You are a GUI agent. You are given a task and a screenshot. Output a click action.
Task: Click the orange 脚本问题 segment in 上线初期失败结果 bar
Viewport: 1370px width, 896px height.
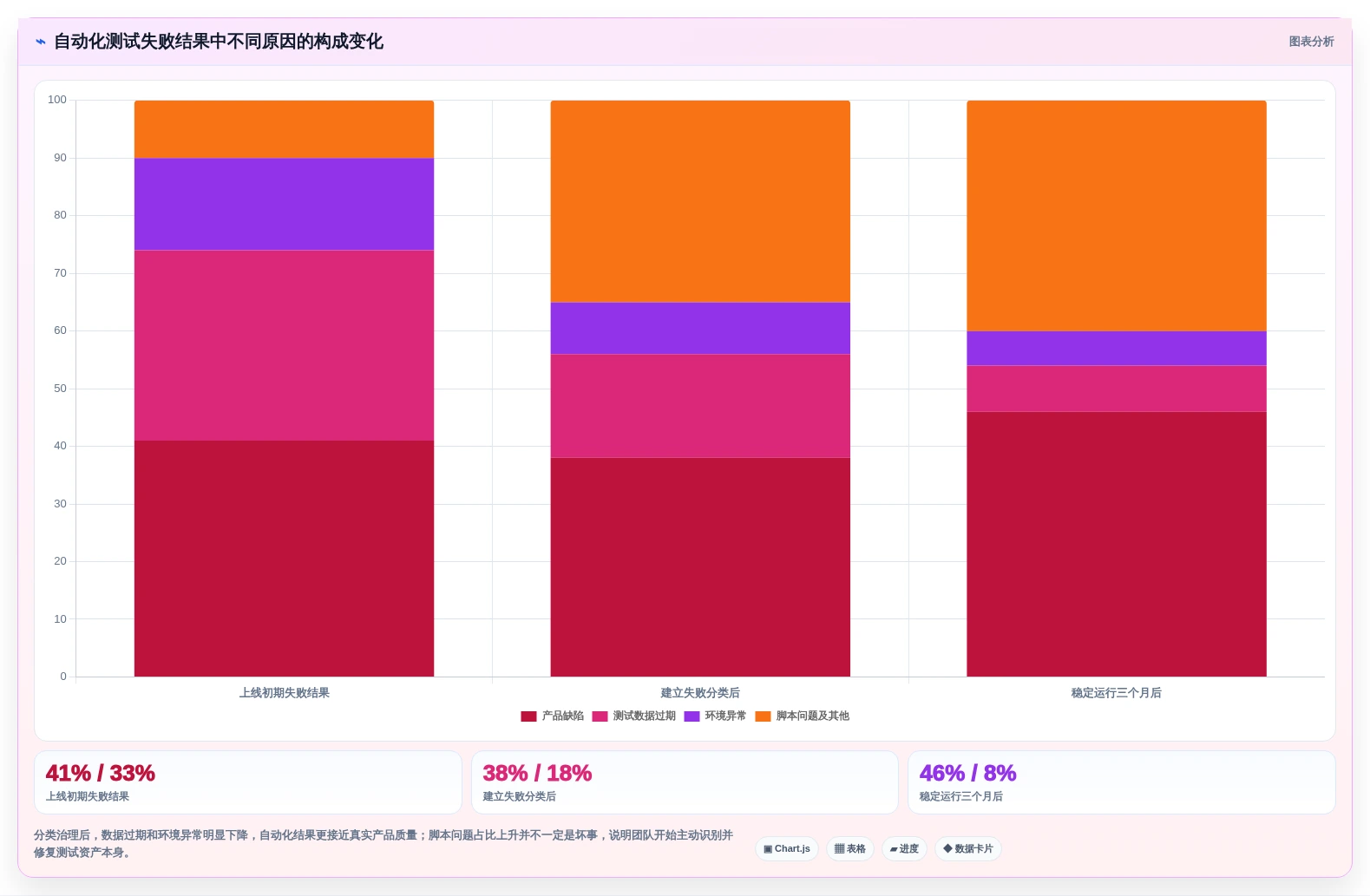coord(284,129)
